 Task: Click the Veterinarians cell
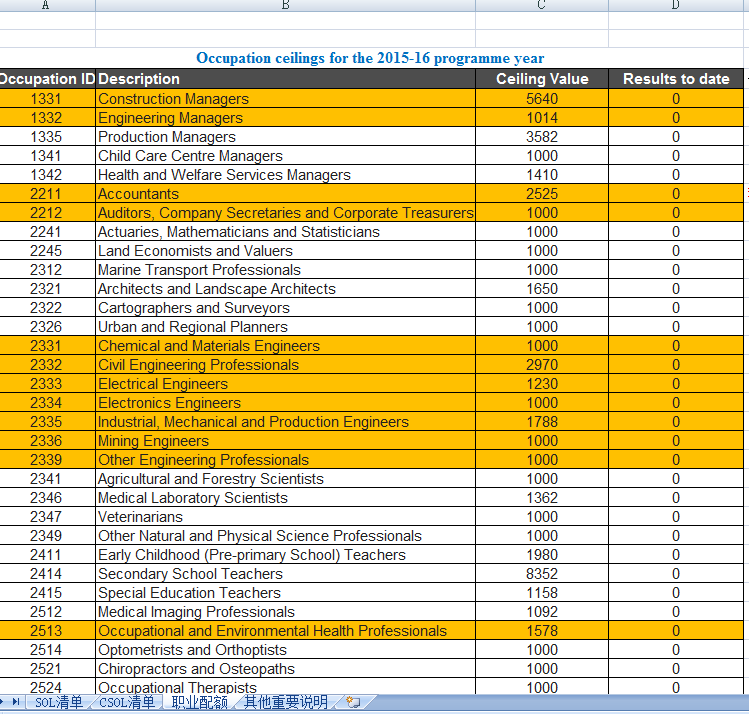(x=285, y=517)
